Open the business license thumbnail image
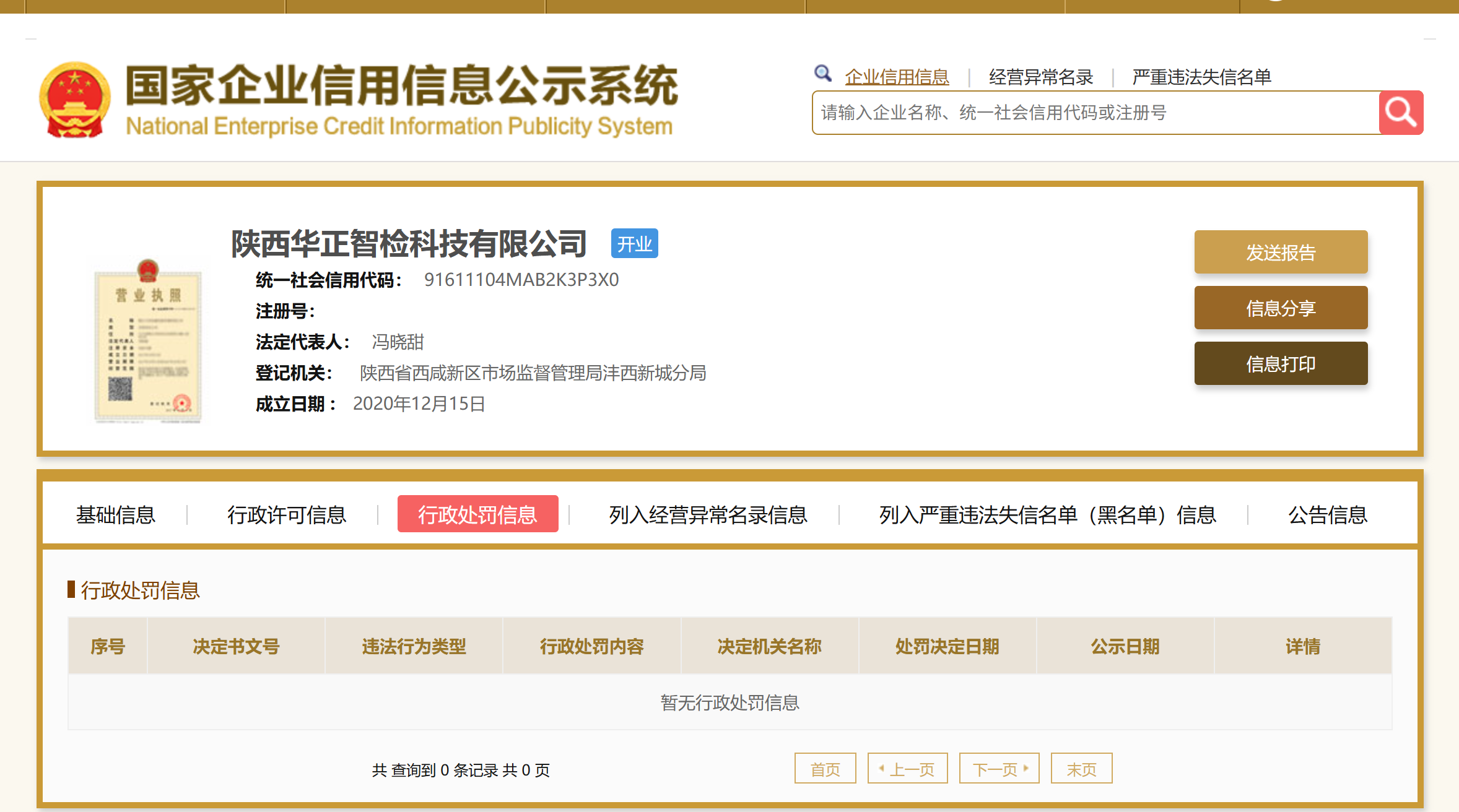The height and width of the screenshot is (812, 1459). 148,341
